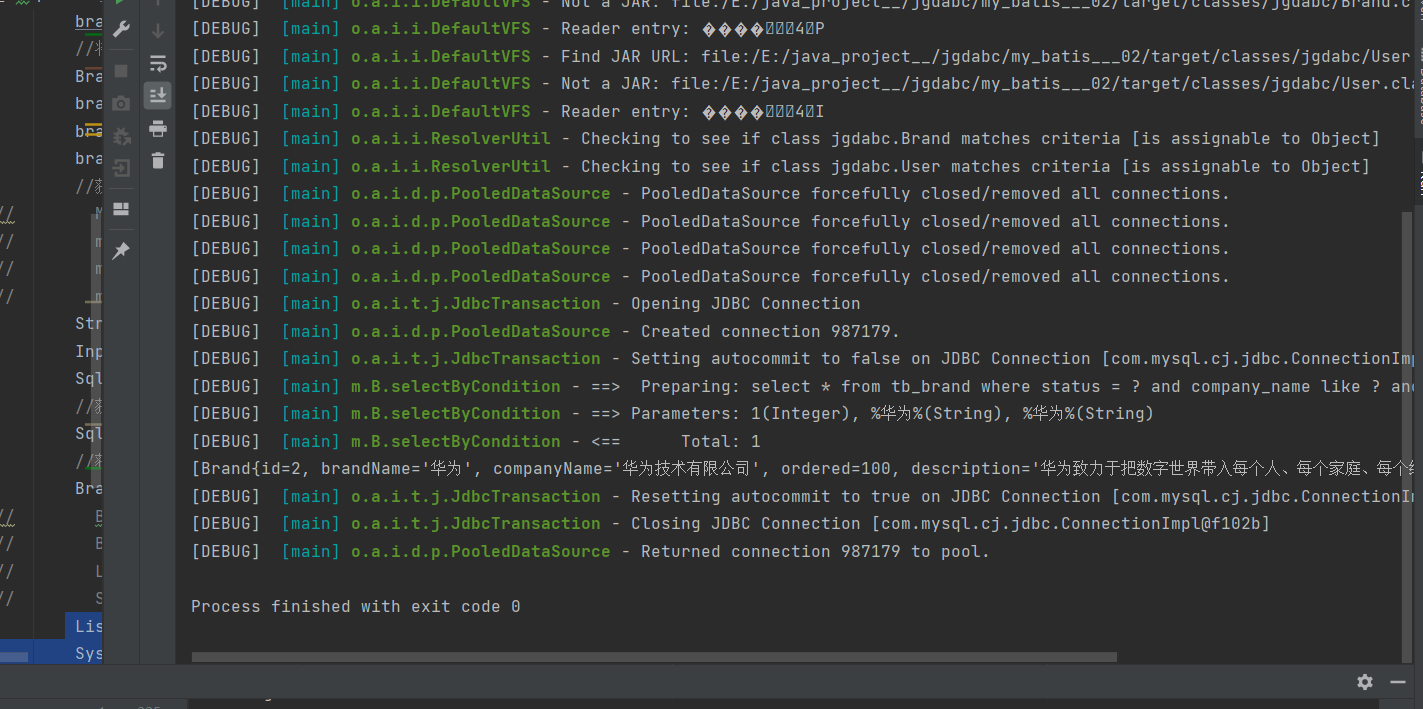Viewport: 1423px width, 709px height.
Task: Click 'Process finished with exit code 0' line
Action: pos(356,606)
